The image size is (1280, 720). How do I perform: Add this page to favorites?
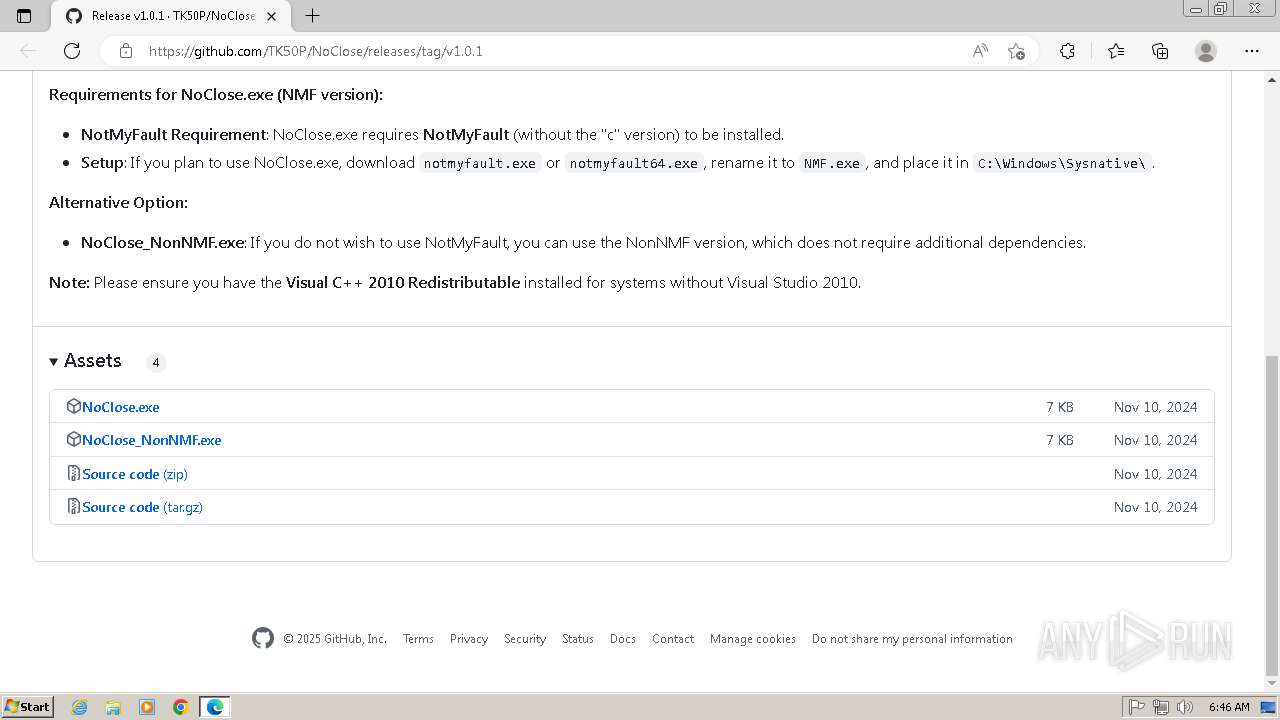tap(1017, 51)
